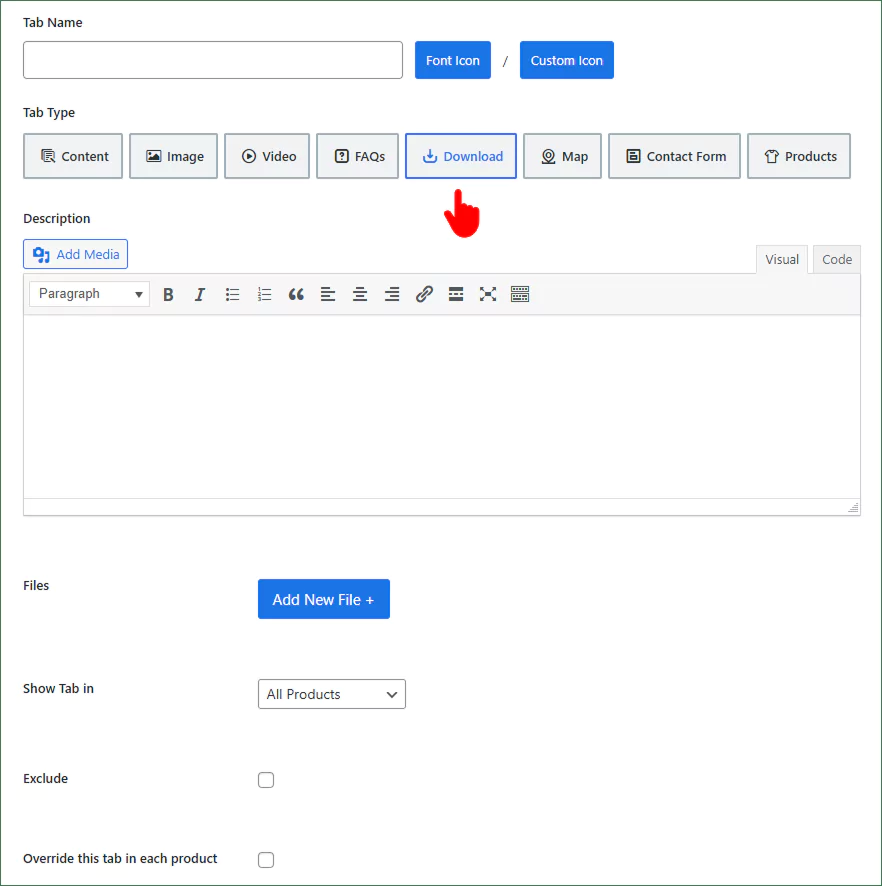Click the editor resize handle
This screenshot has width=882, height=886.
854,507
